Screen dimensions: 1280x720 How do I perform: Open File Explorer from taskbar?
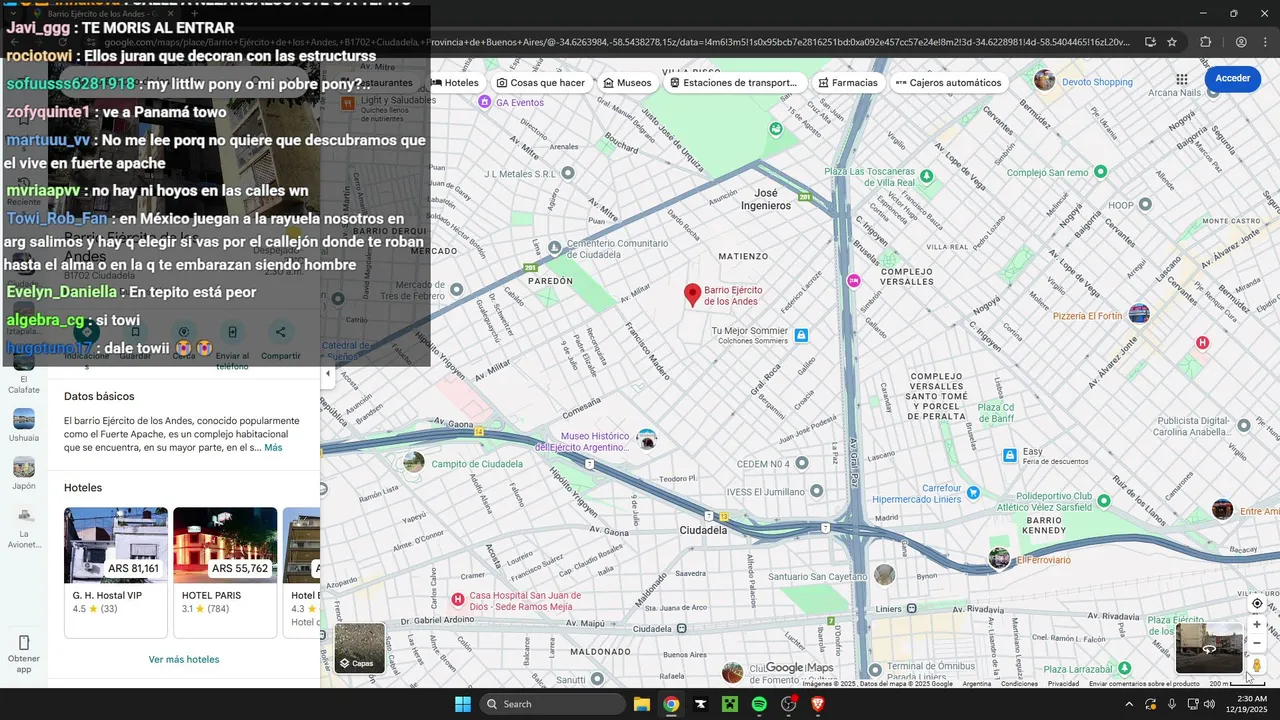click(641, 704)
